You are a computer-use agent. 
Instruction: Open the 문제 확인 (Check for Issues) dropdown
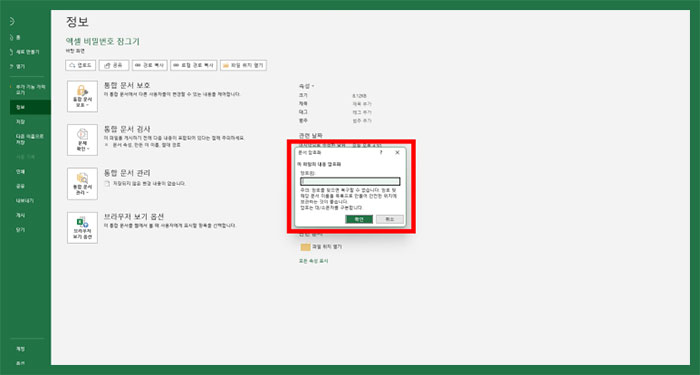coord(82,140)
